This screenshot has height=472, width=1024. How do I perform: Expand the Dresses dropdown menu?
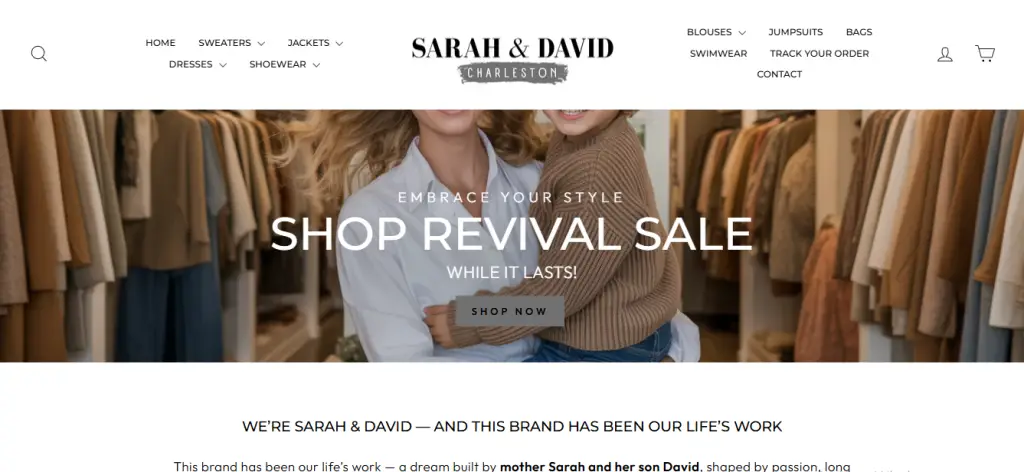(x=197, y=65)
